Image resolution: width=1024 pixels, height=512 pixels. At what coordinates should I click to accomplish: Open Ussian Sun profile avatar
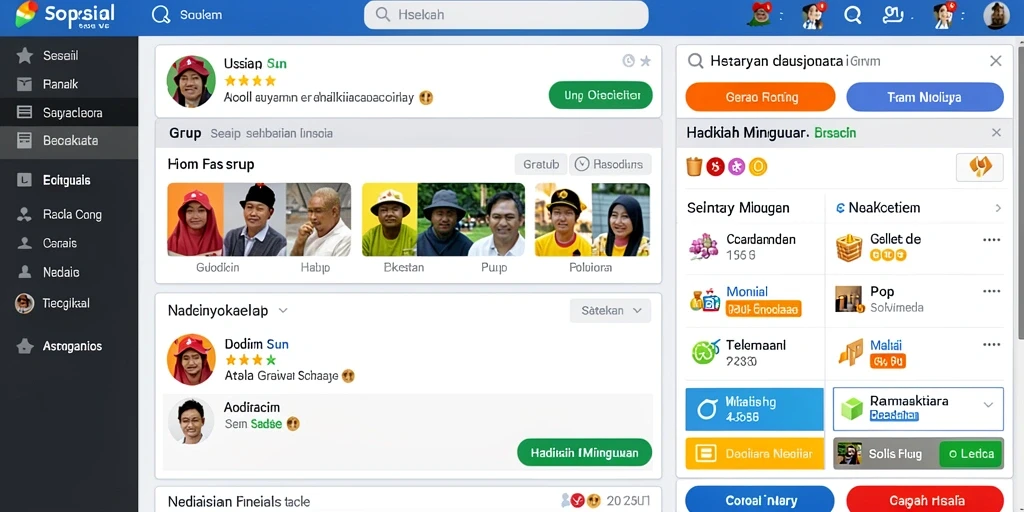[191, 81]
